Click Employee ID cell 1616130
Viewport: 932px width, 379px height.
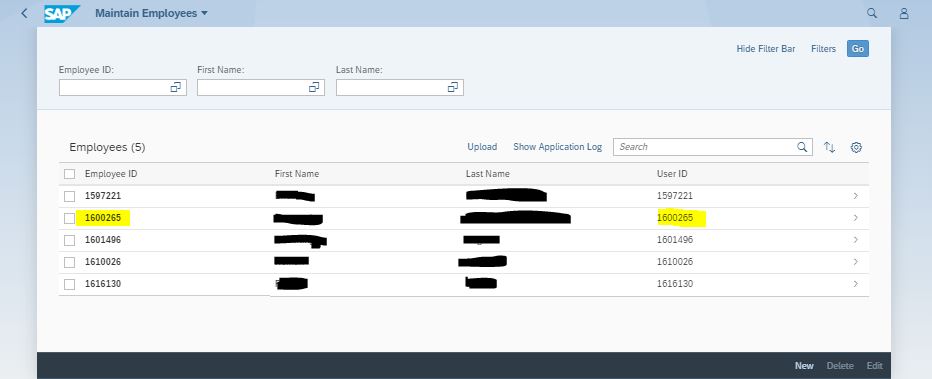point(103,284)
